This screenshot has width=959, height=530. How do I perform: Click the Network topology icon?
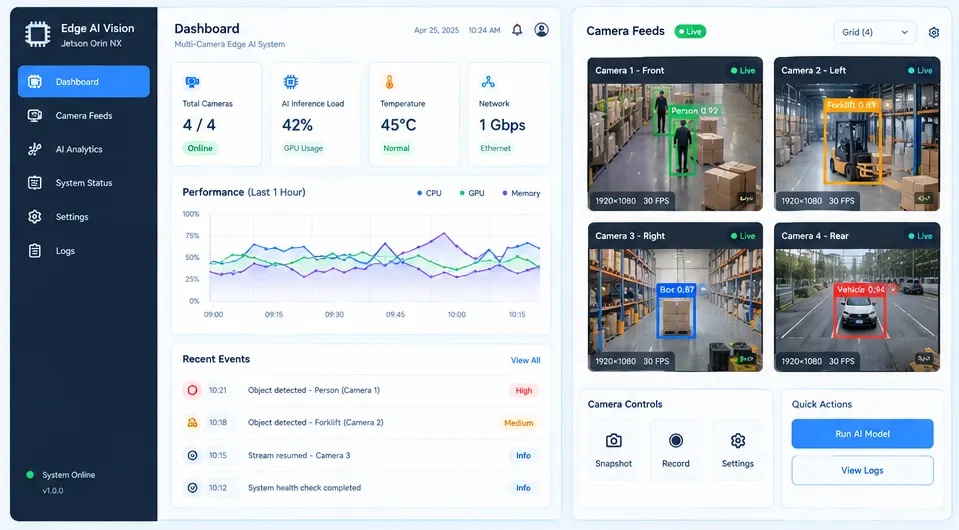tap(487, 82)
